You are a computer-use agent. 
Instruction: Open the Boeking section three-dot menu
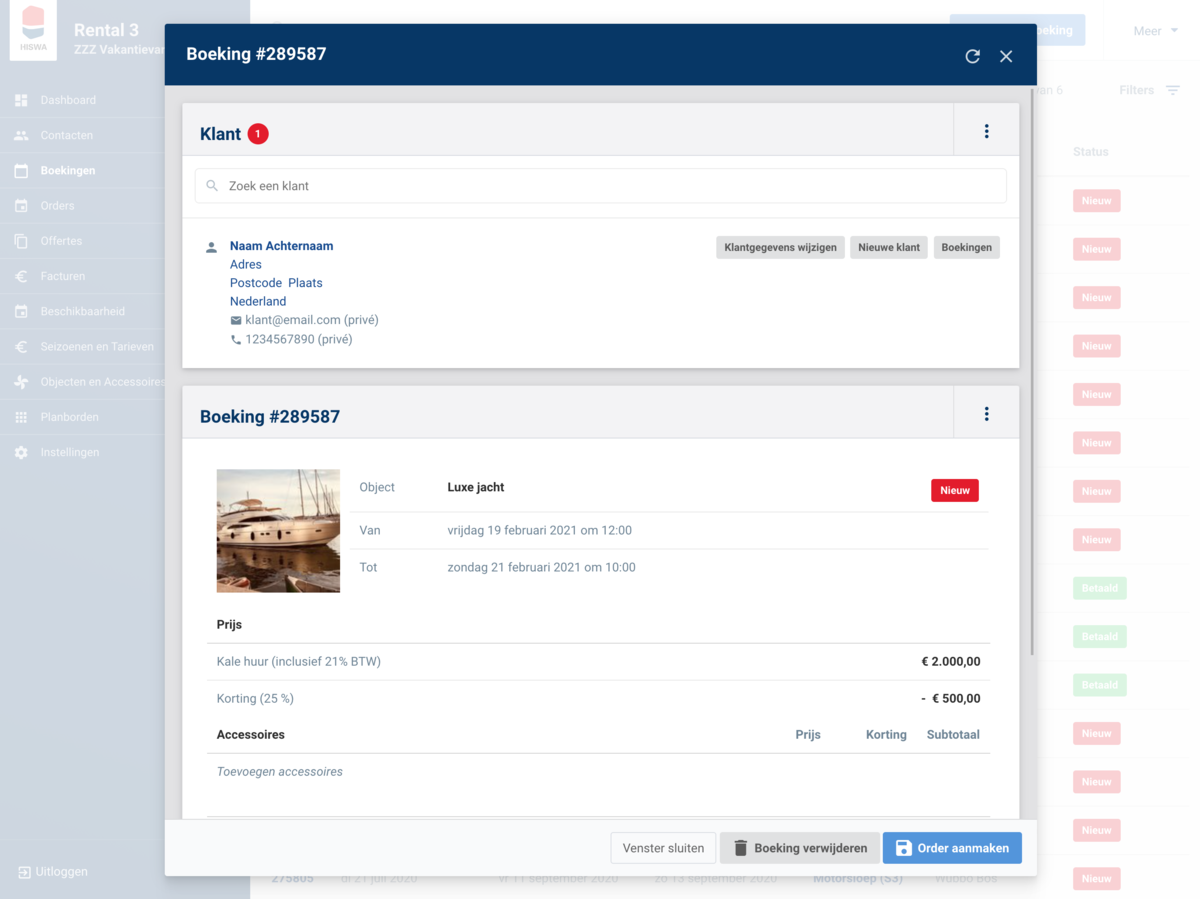coord(986,414)
